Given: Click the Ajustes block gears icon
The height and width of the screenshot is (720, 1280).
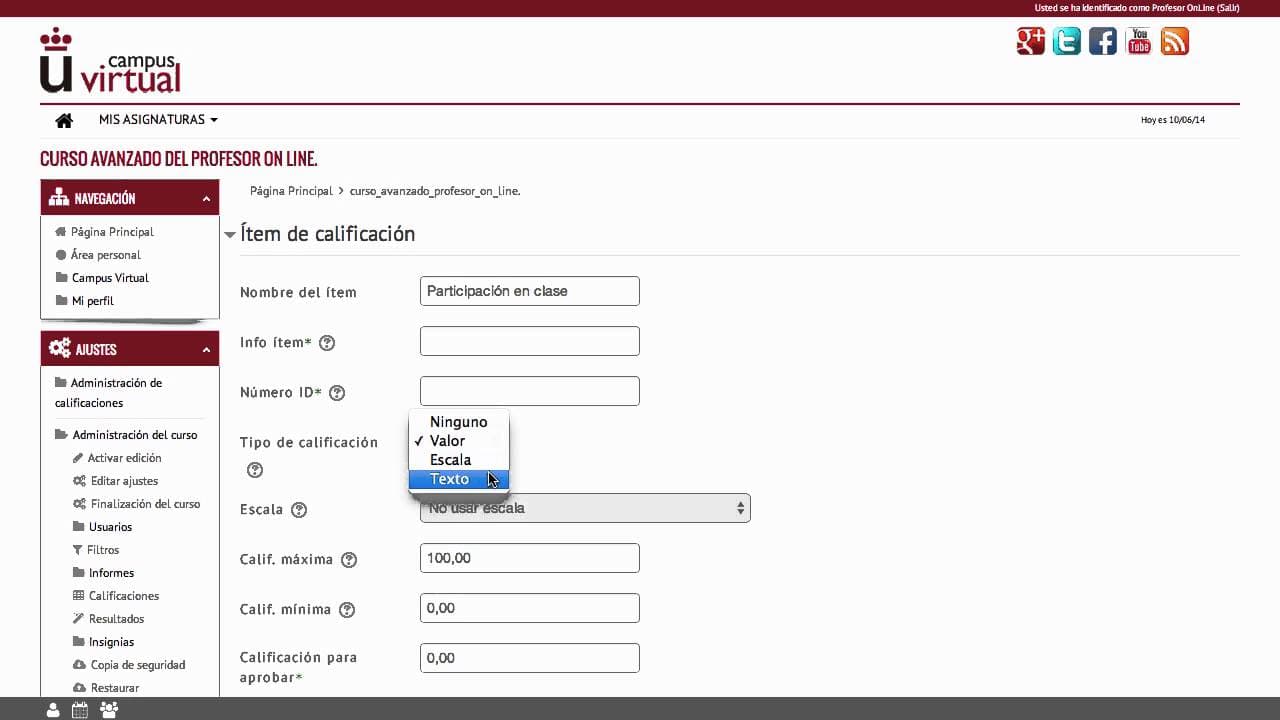Looking at the screenshot, I should tap(59, 349).
